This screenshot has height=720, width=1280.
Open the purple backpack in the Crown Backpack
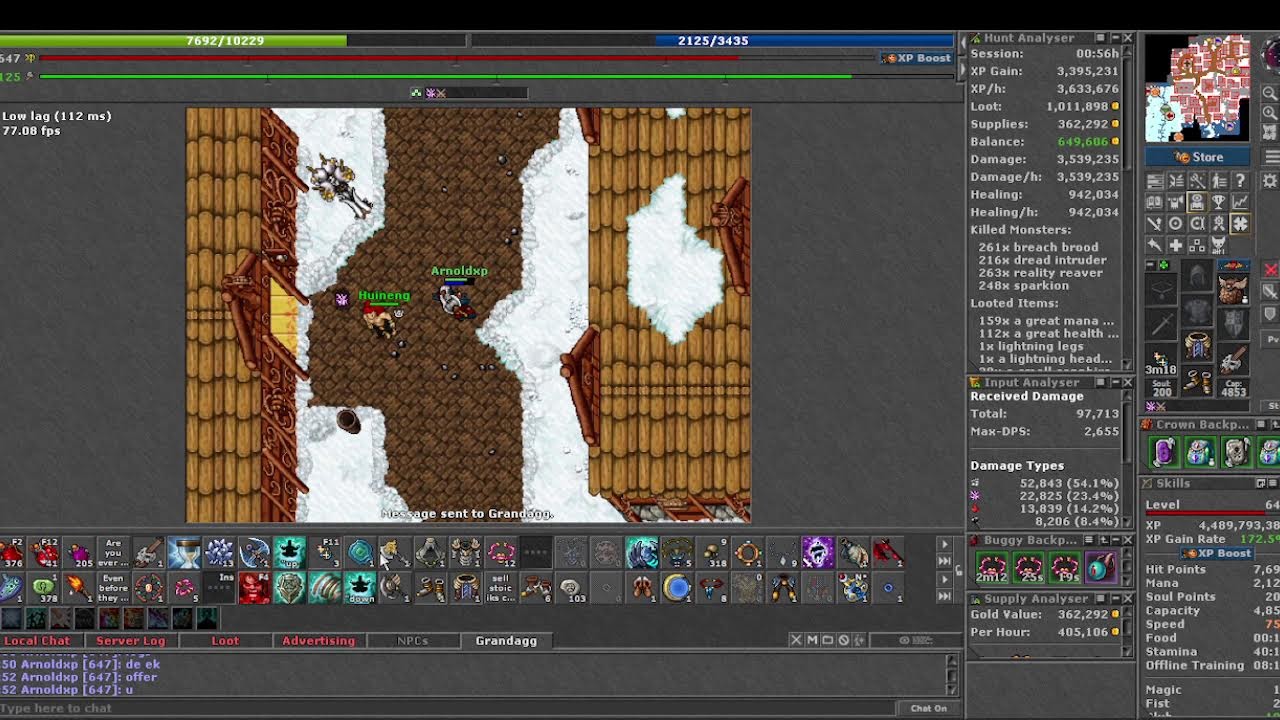[x=1164, y=452]
